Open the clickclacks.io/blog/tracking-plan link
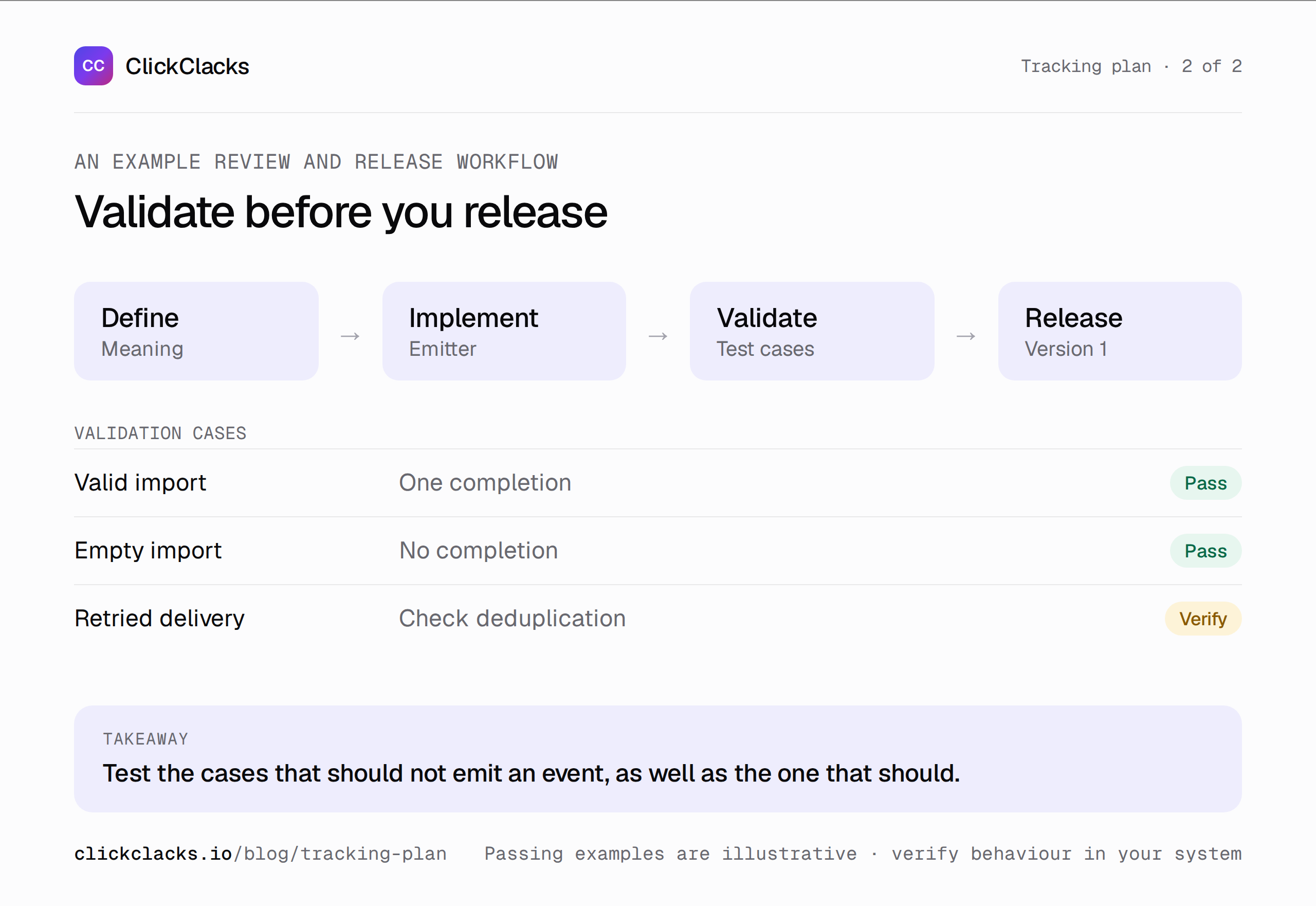This screenshot has height=906, width=1316. click(x=261, y=854)
